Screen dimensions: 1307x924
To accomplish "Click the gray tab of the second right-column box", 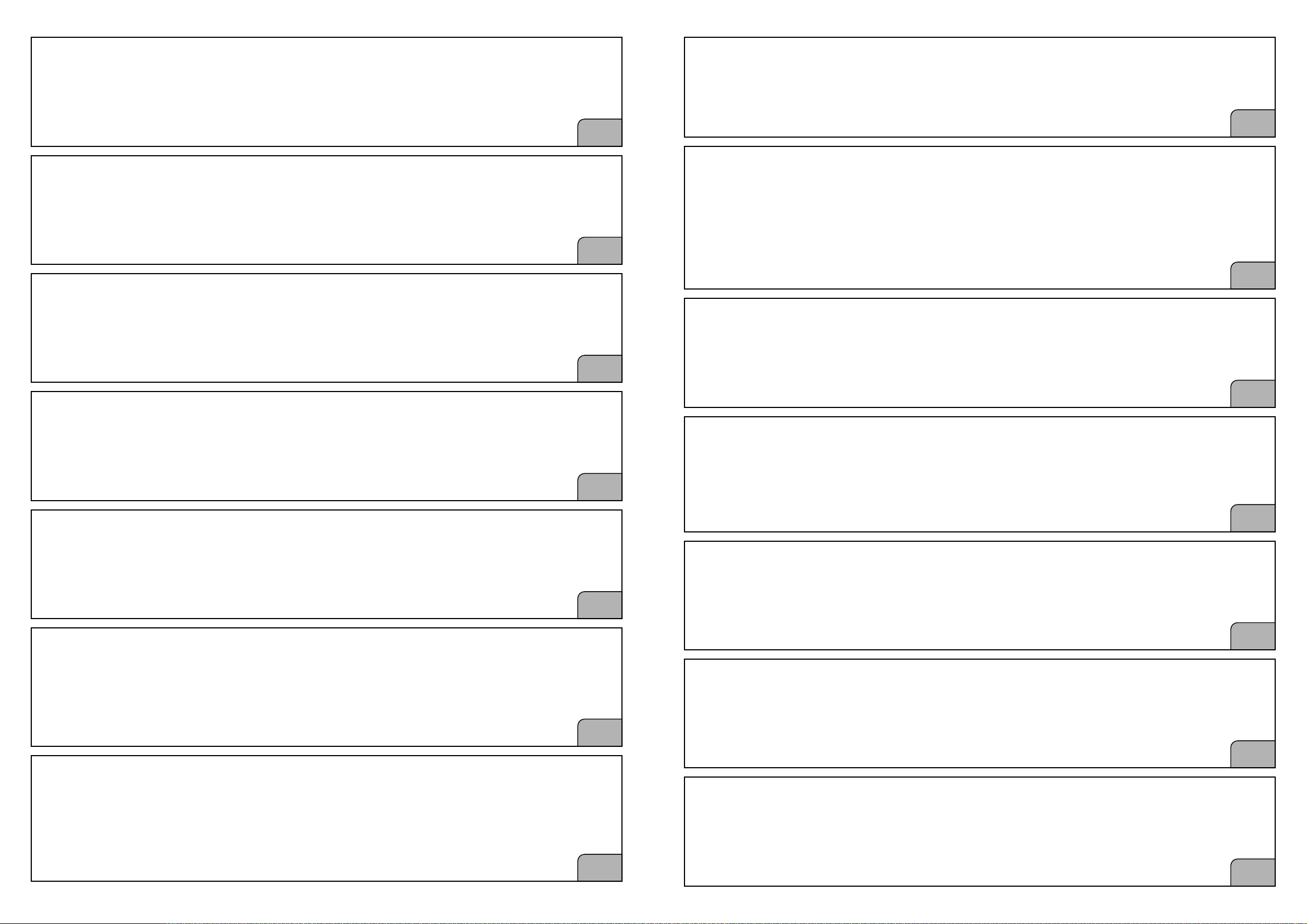I will 1252,275.
